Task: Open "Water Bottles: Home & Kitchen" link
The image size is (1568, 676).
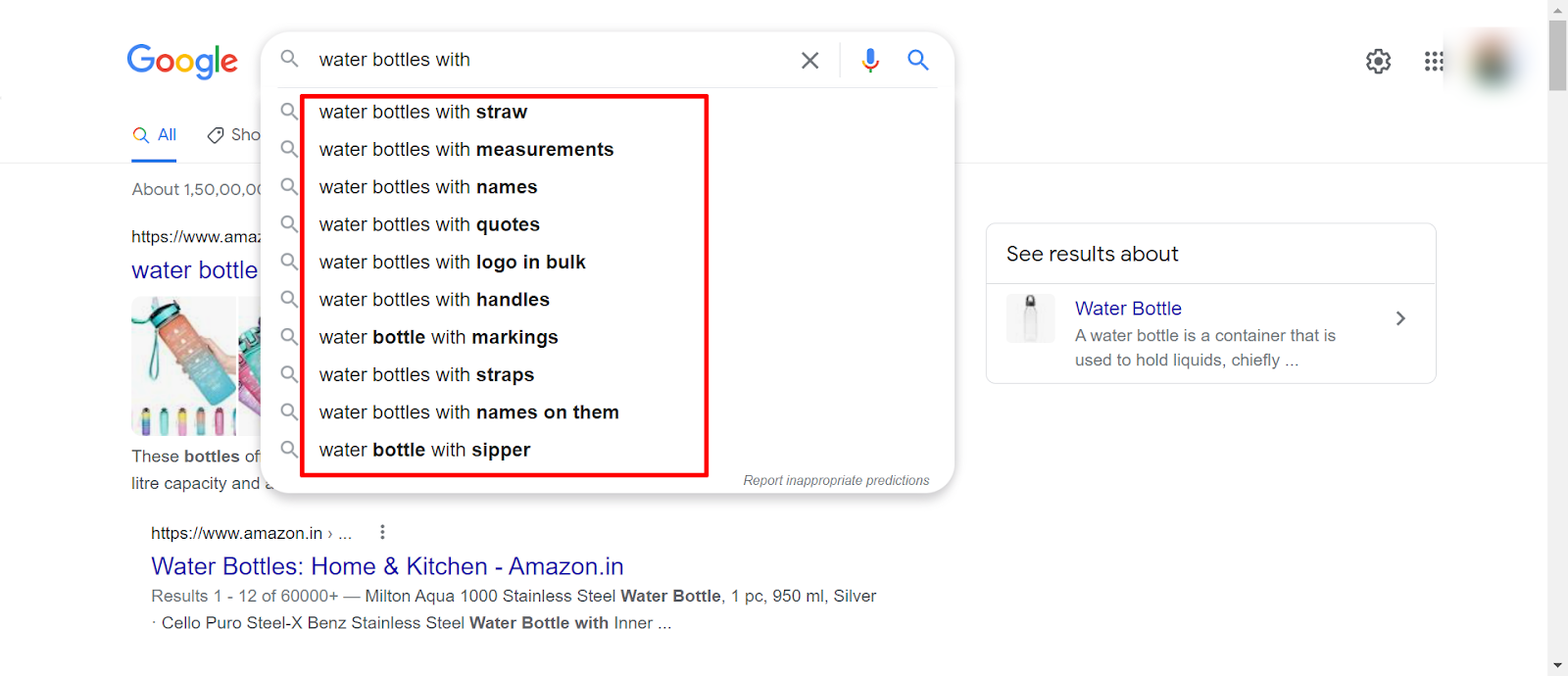Action: [387, 566]
